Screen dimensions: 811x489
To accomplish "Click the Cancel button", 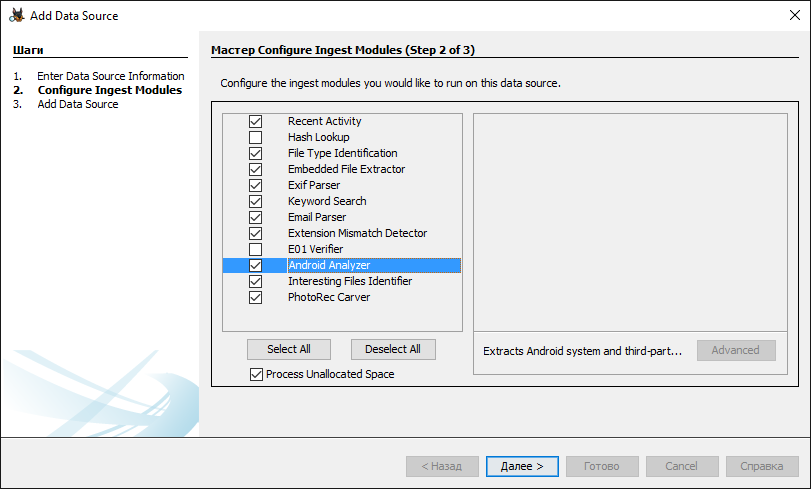I will point(682,466).
